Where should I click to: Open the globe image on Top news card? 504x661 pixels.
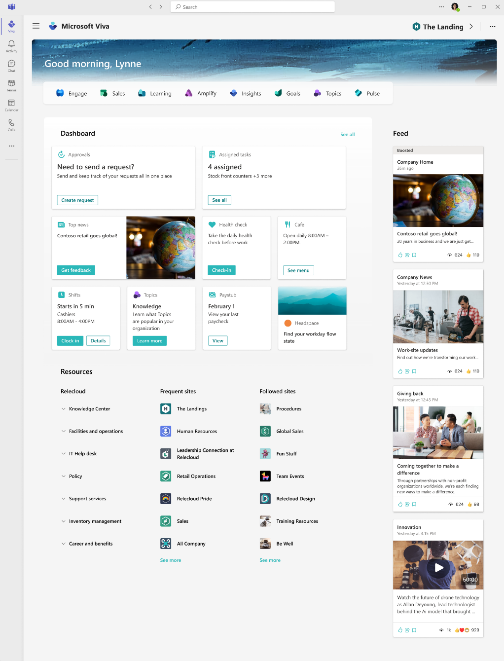coord(161,248)
